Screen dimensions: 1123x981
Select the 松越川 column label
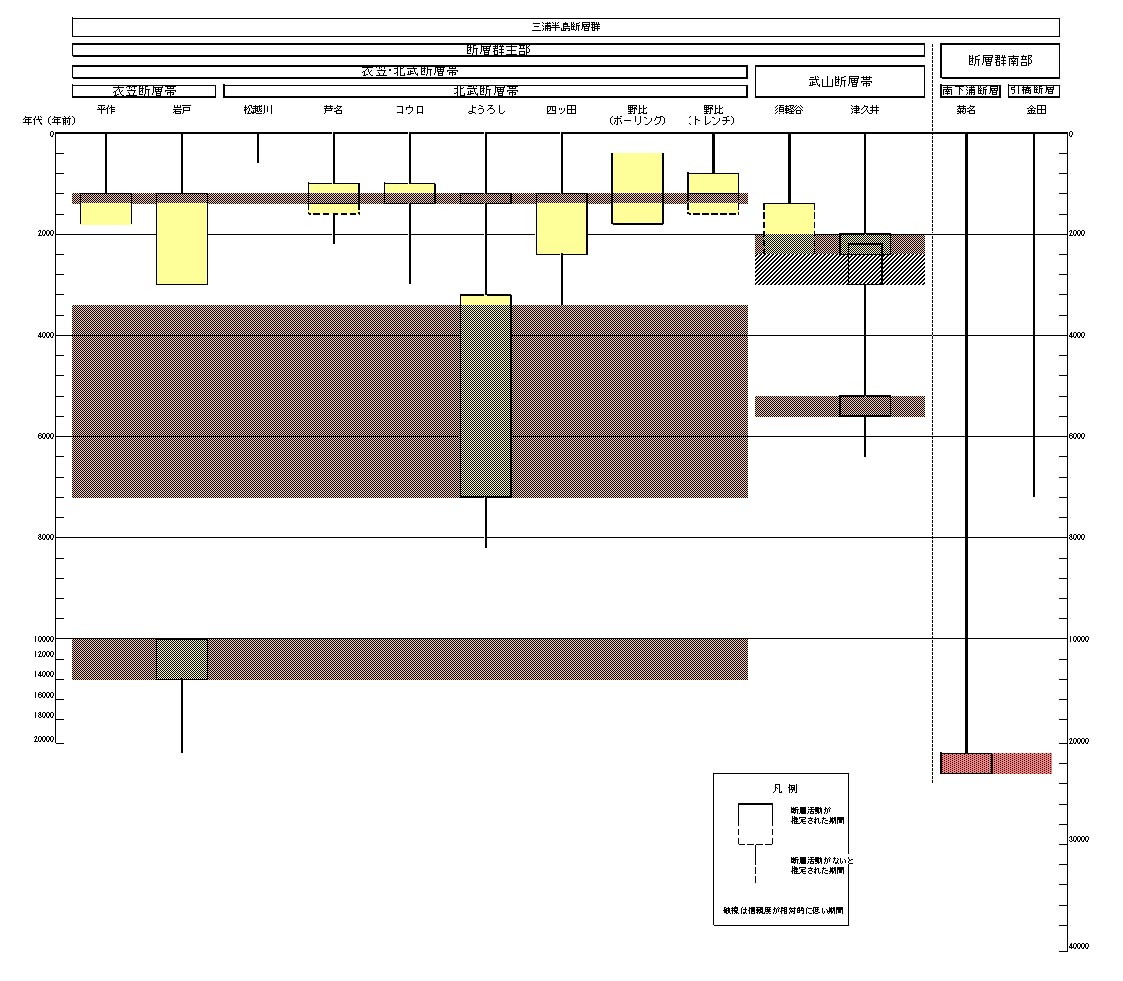258,110
